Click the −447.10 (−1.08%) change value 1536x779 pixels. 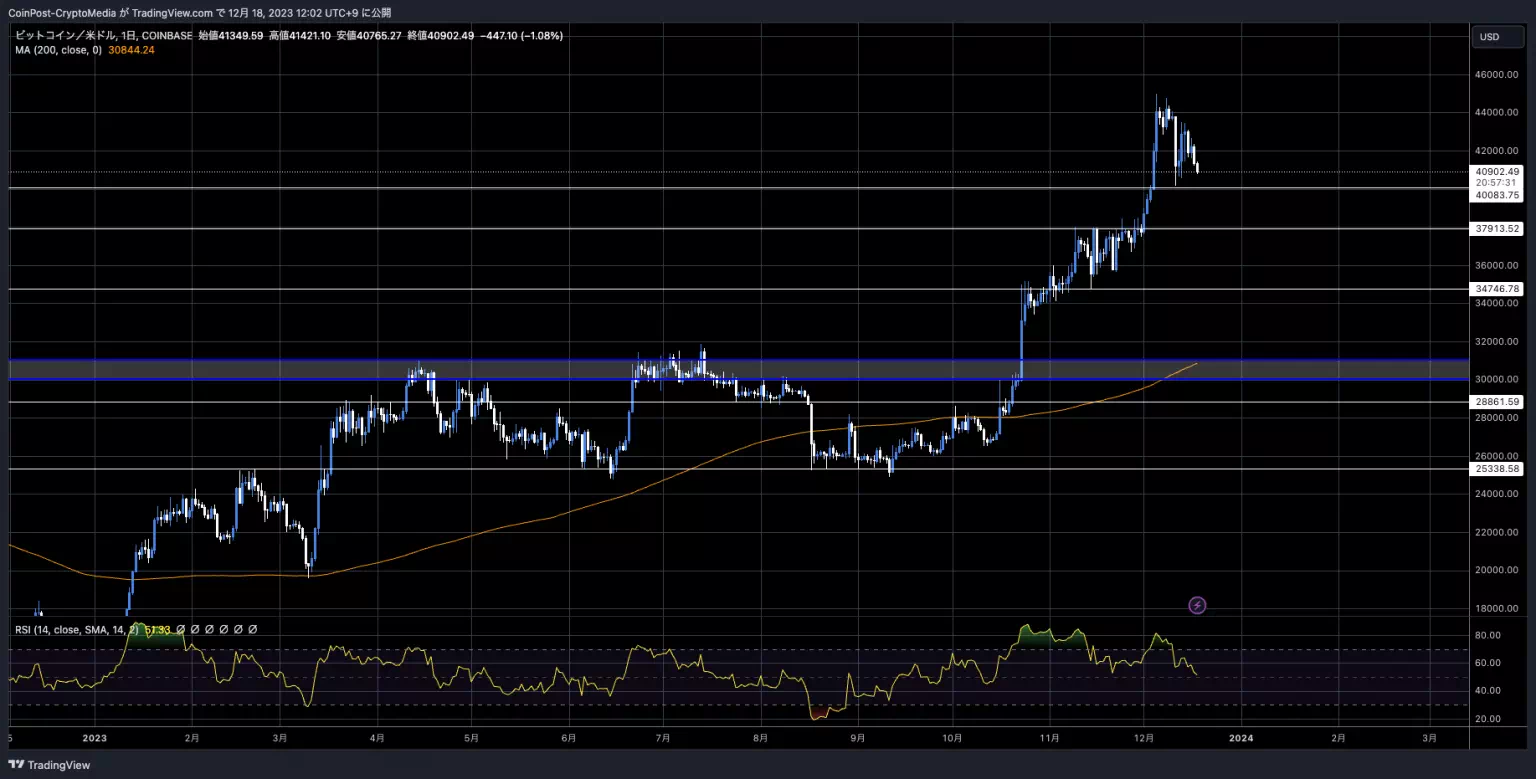521,35
